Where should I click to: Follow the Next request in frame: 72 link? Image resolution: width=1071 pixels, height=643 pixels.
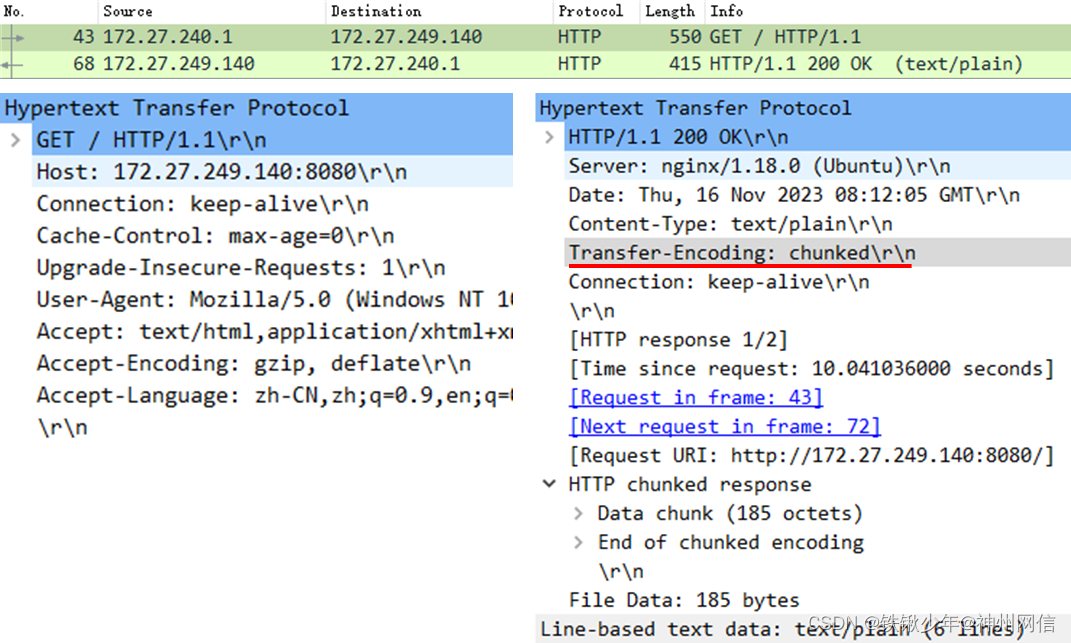click(x=725, y=426)
